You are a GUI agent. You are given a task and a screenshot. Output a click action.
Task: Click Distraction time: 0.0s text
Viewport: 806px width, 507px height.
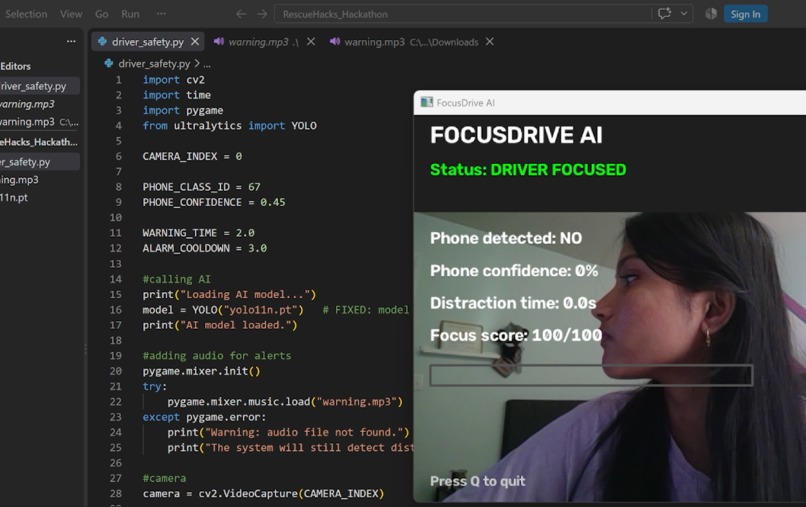coord(513,303)
